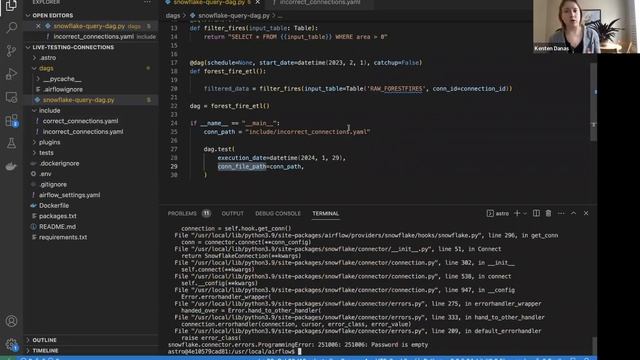Viewport: 640px width, 360px height.
Task: Click the editor vertical scrollbar
Action: [593, 102]
